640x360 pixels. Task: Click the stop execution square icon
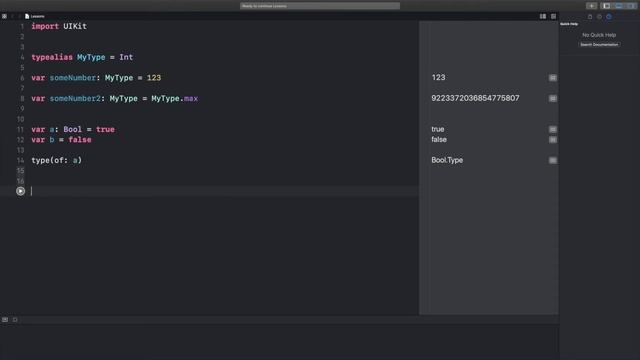pyautogui.click(x=15, y=320)
